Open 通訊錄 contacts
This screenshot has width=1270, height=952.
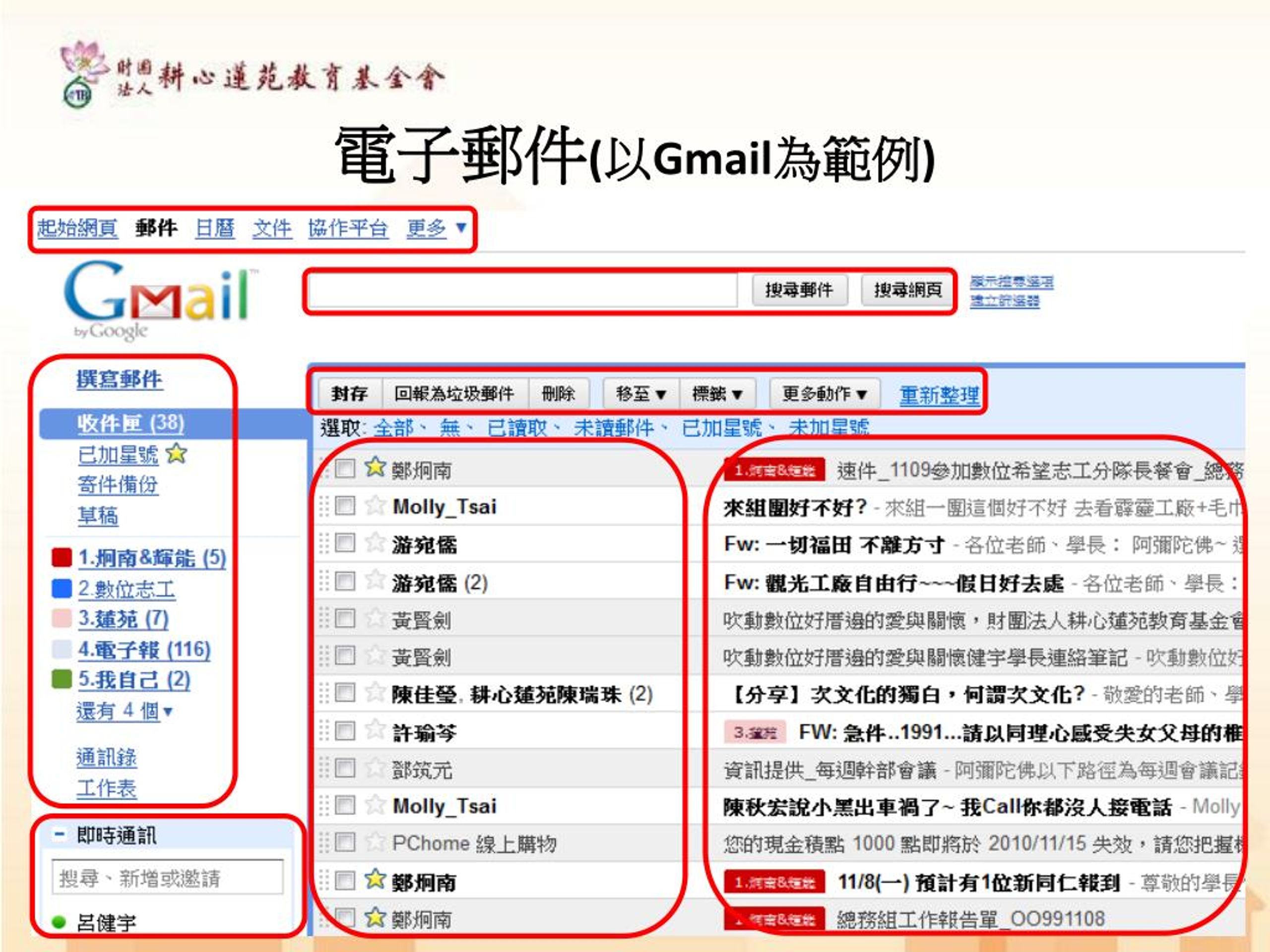107,758
